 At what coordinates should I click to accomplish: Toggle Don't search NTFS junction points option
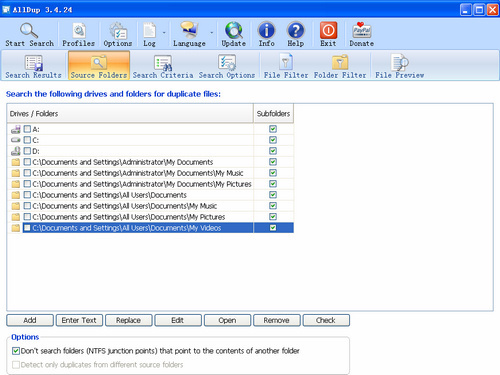16,351
